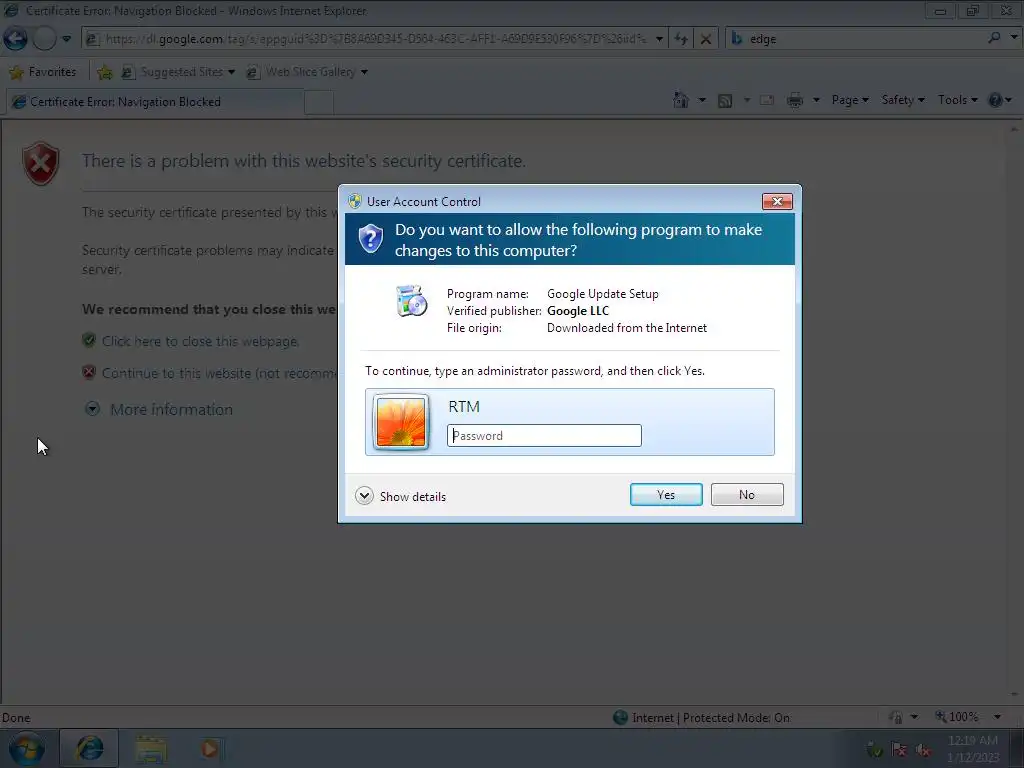Open the address bar autocomplete dropdown
The width and height of the screenshot is (1024, 768).
point(660,39)
